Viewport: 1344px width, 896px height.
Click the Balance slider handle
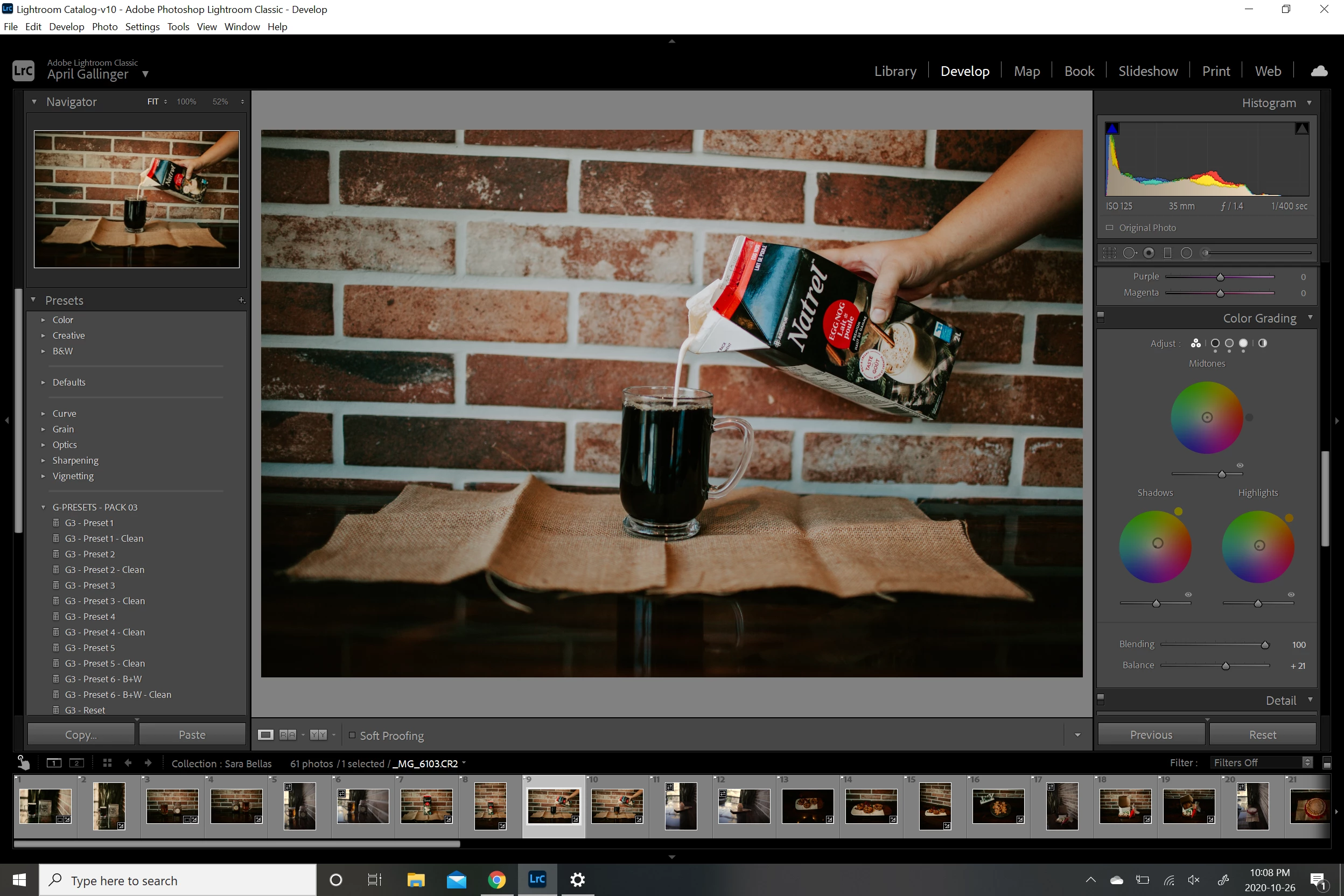pos(1226,666)
